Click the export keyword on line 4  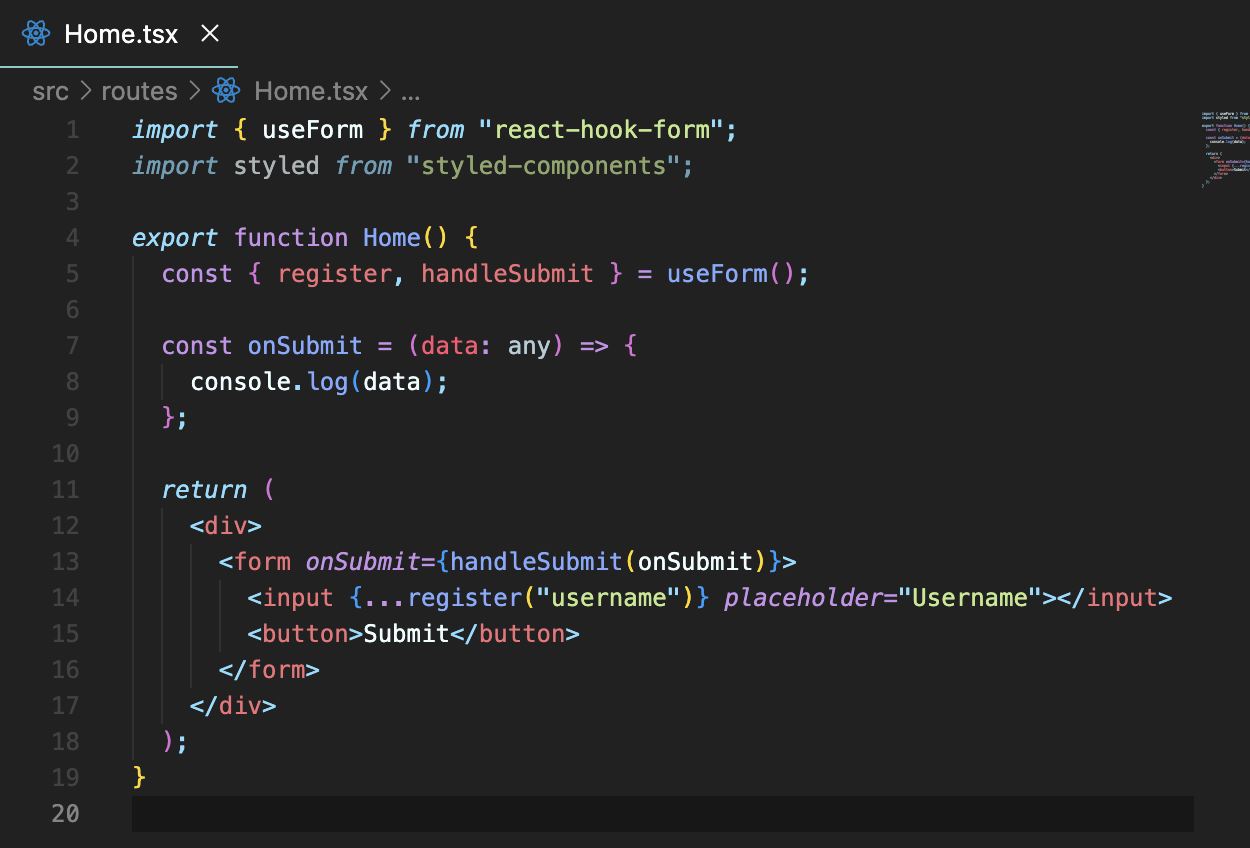coord(175,238)
